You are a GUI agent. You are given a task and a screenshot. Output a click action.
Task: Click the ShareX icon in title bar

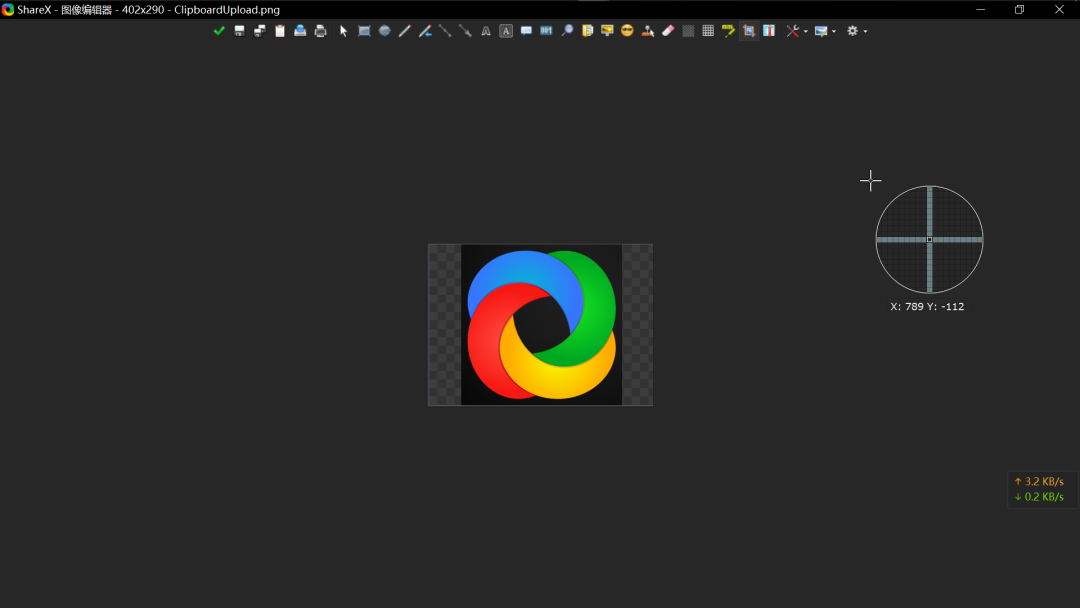tap(8, 10)
